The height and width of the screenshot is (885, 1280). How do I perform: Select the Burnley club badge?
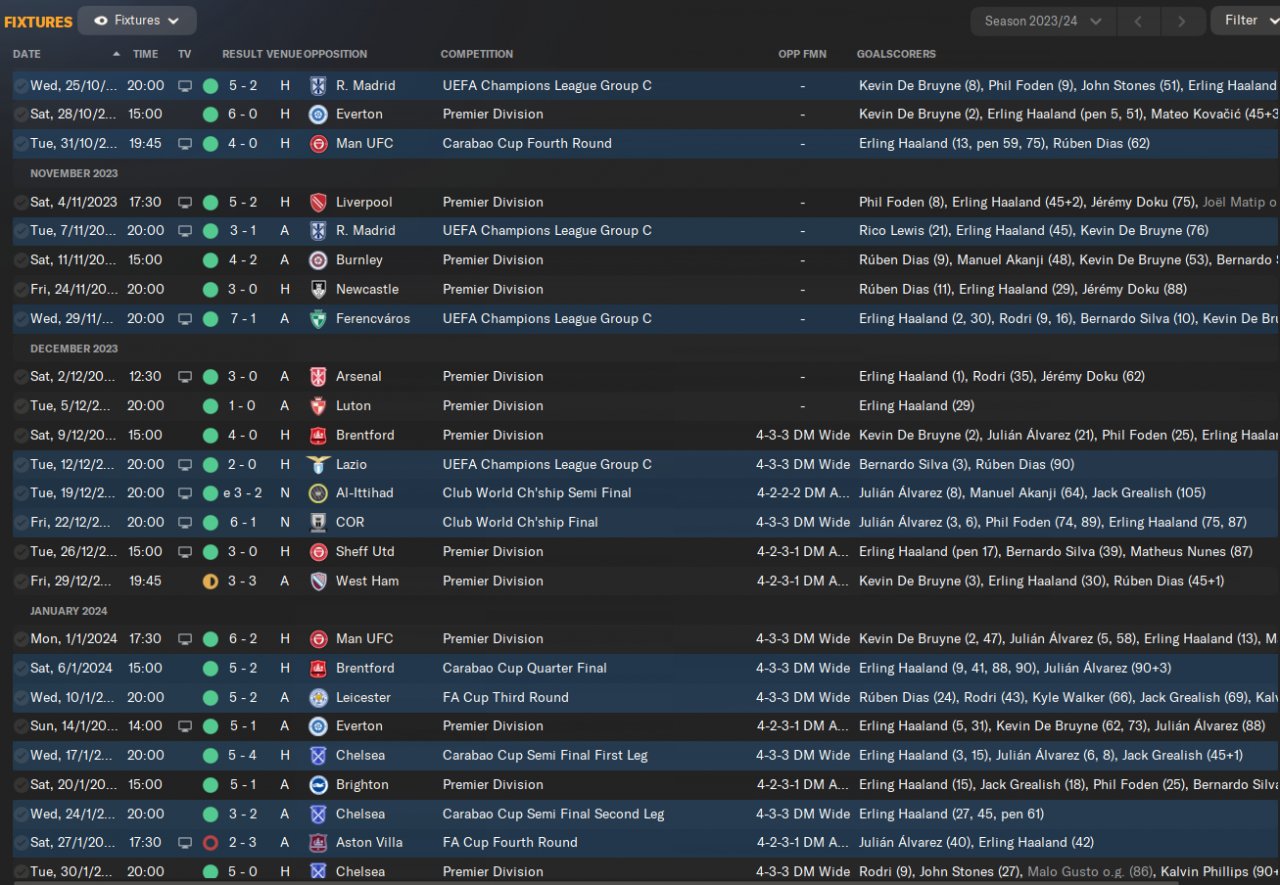coord(318,260)
